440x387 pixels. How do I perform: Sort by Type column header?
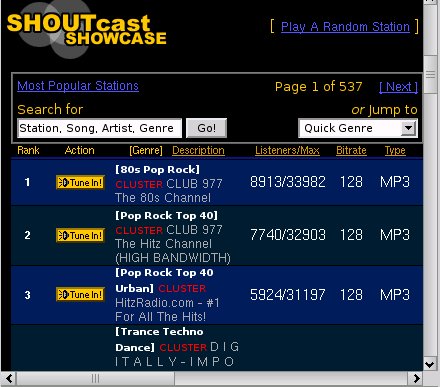pyautogui.click(x=395, y=150)
